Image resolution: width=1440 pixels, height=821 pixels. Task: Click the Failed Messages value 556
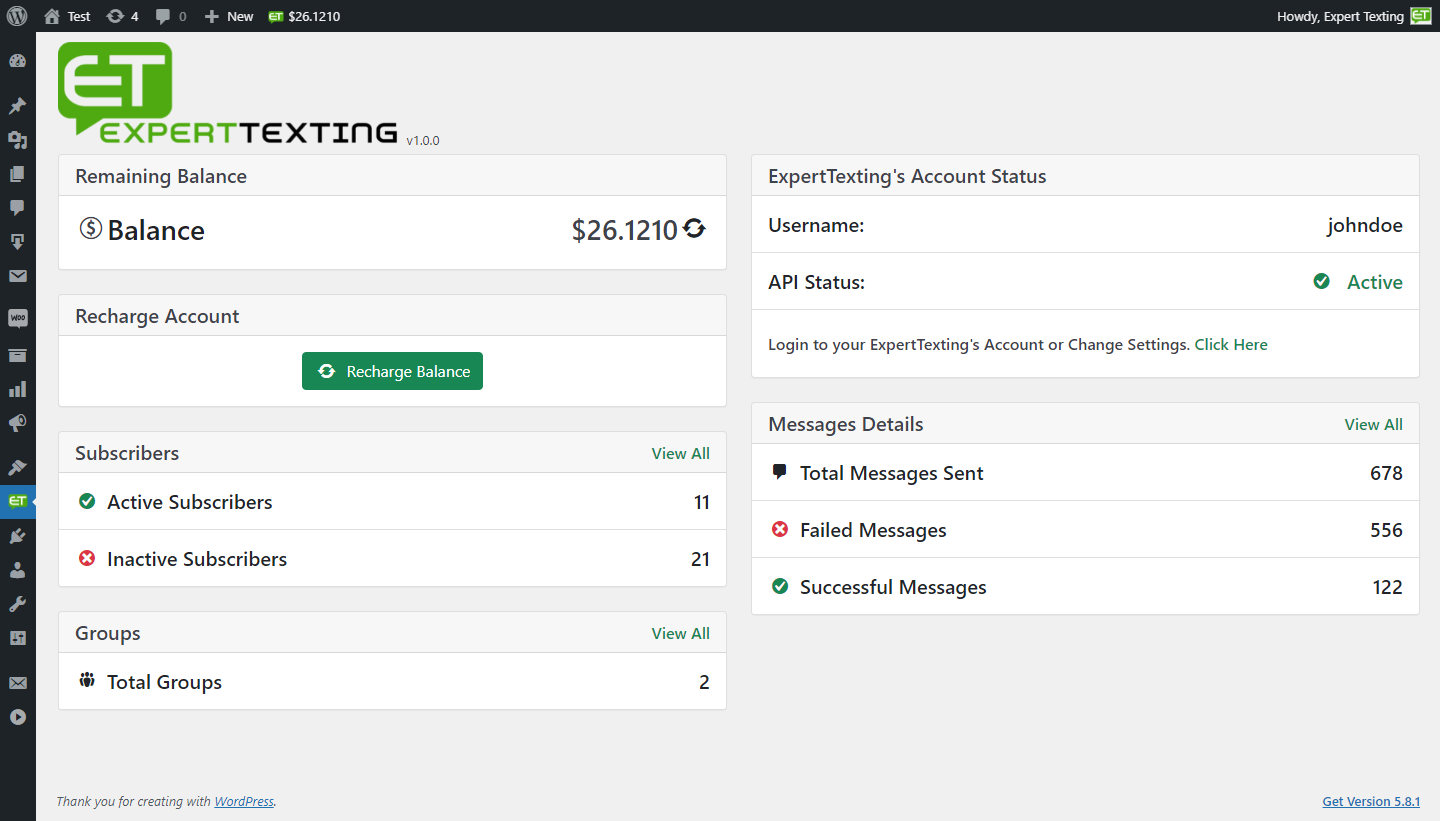1386,530
